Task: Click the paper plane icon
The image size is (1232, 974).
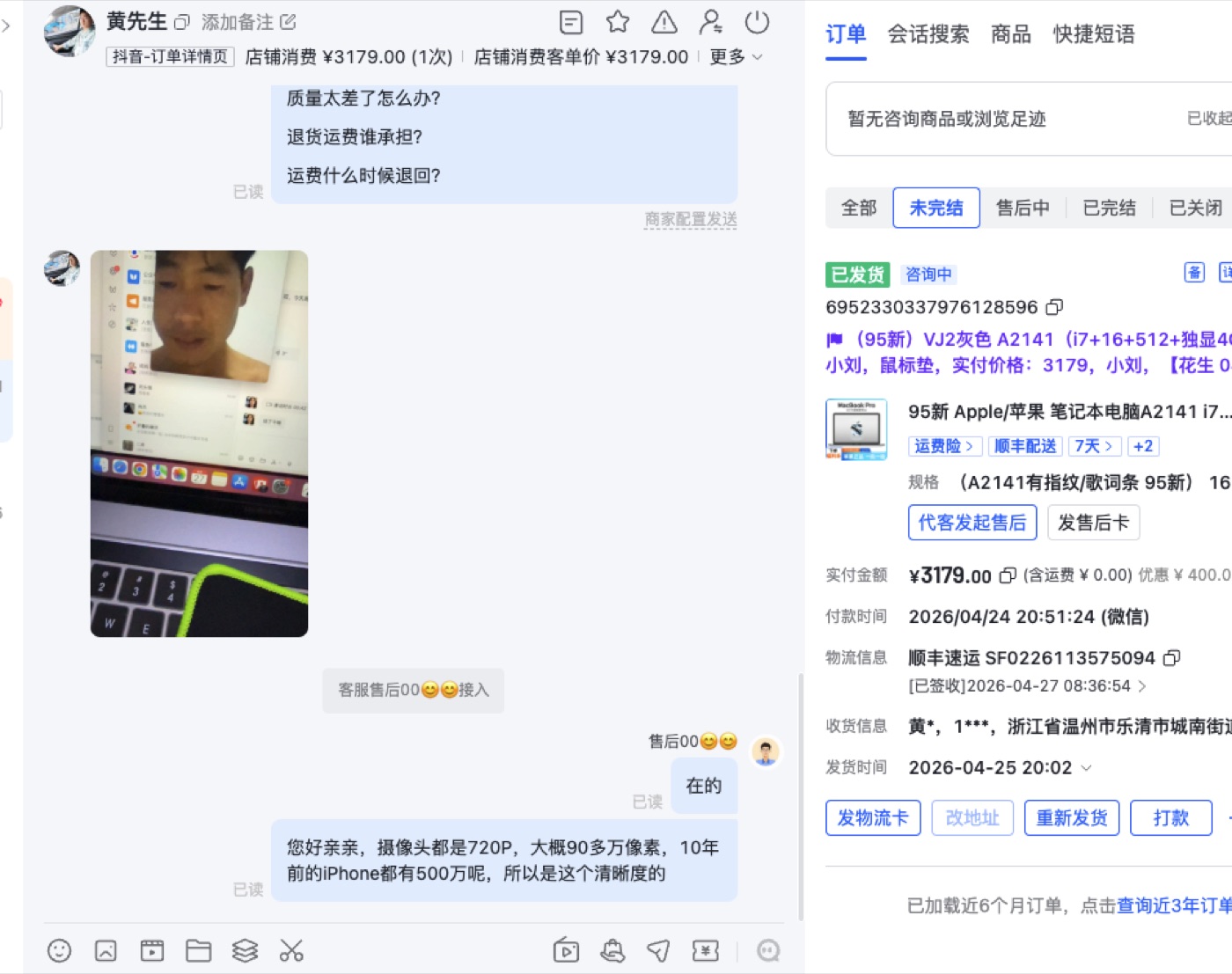Action: tap(658, 950)
